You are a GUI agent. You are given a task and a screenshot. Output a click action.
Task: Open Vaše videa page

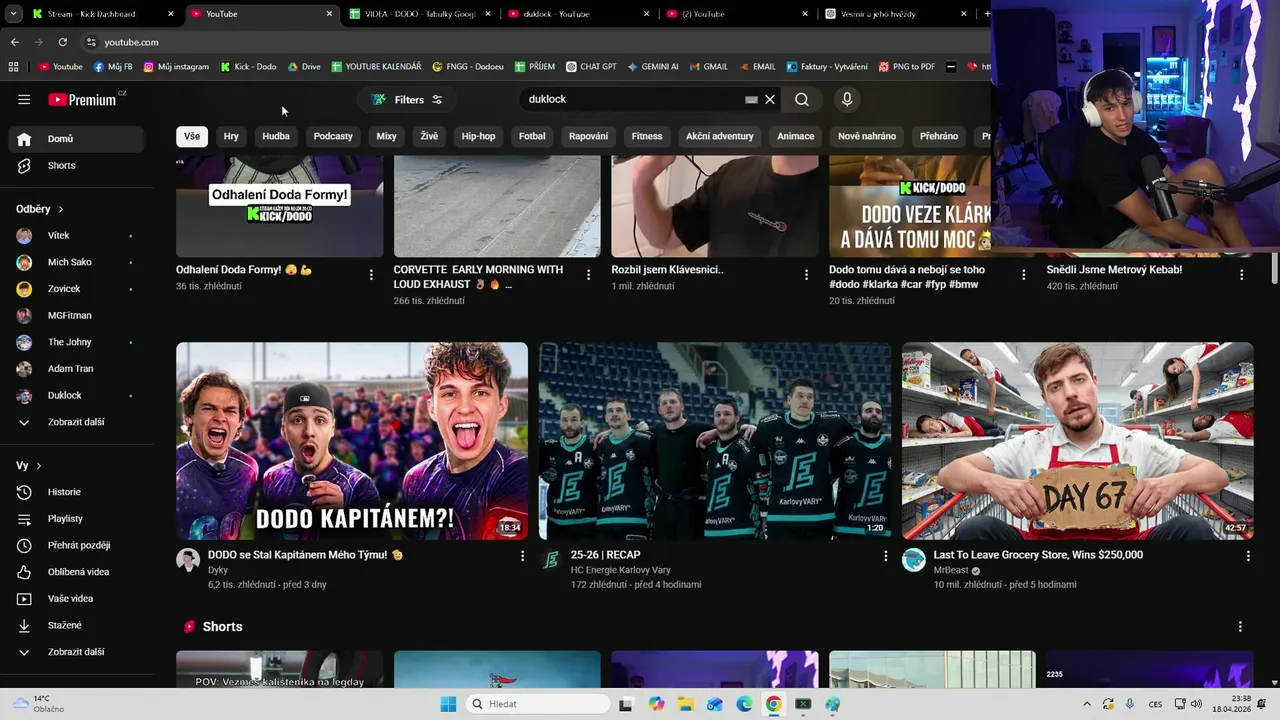pos(76,598)
